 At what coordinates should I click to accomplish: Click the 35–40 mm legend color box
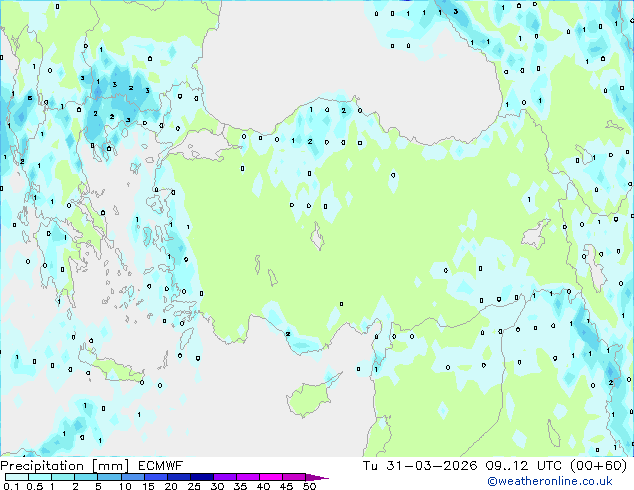point(247,477)
